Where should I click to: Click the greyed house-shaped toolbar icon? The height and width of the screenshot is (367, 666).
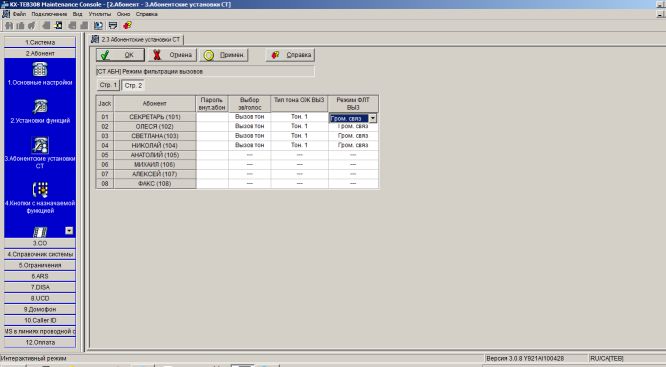point(8,25)
